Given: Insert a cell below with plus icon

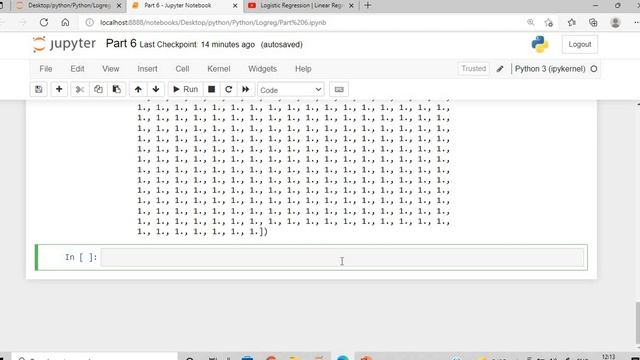Looking at the screenshot, I should [x=59, y=89].
